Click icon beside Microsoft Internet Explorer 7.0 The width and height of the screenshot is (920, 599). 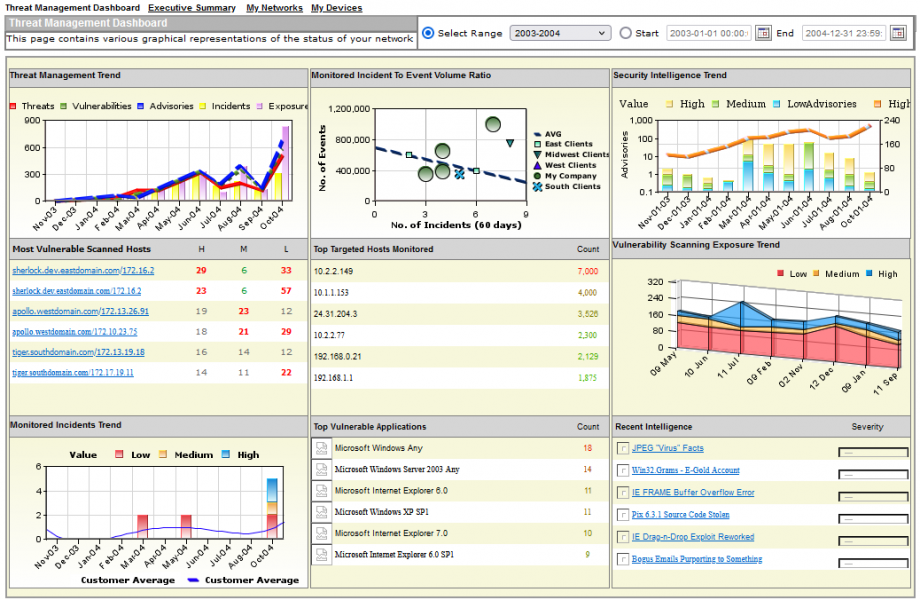322,533
